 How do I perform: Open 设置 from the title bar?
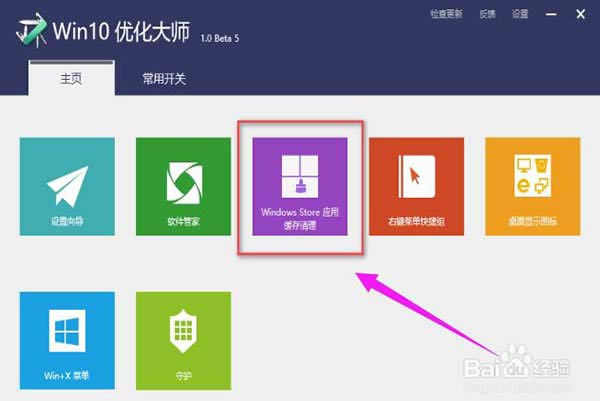(520, 14)
